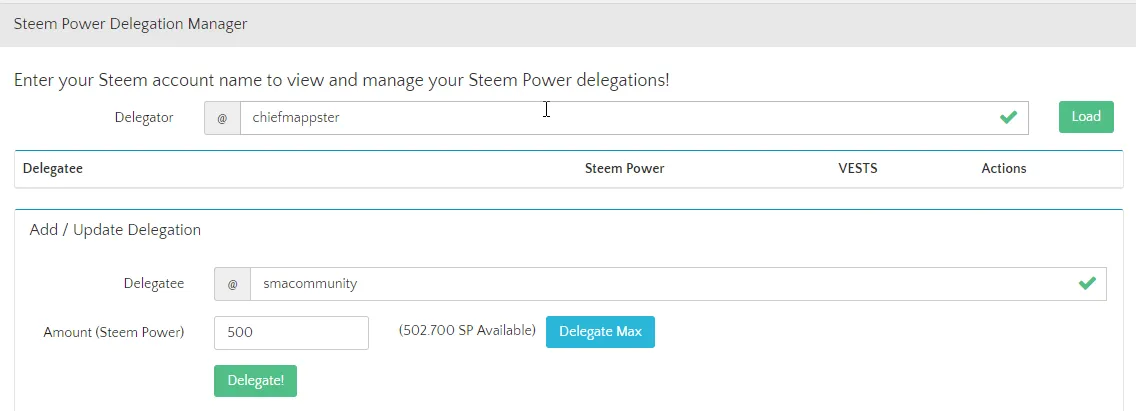Click the green checkmark in Delegator field
This screenshot has height=411, width=1136.
pos(1008,117)
